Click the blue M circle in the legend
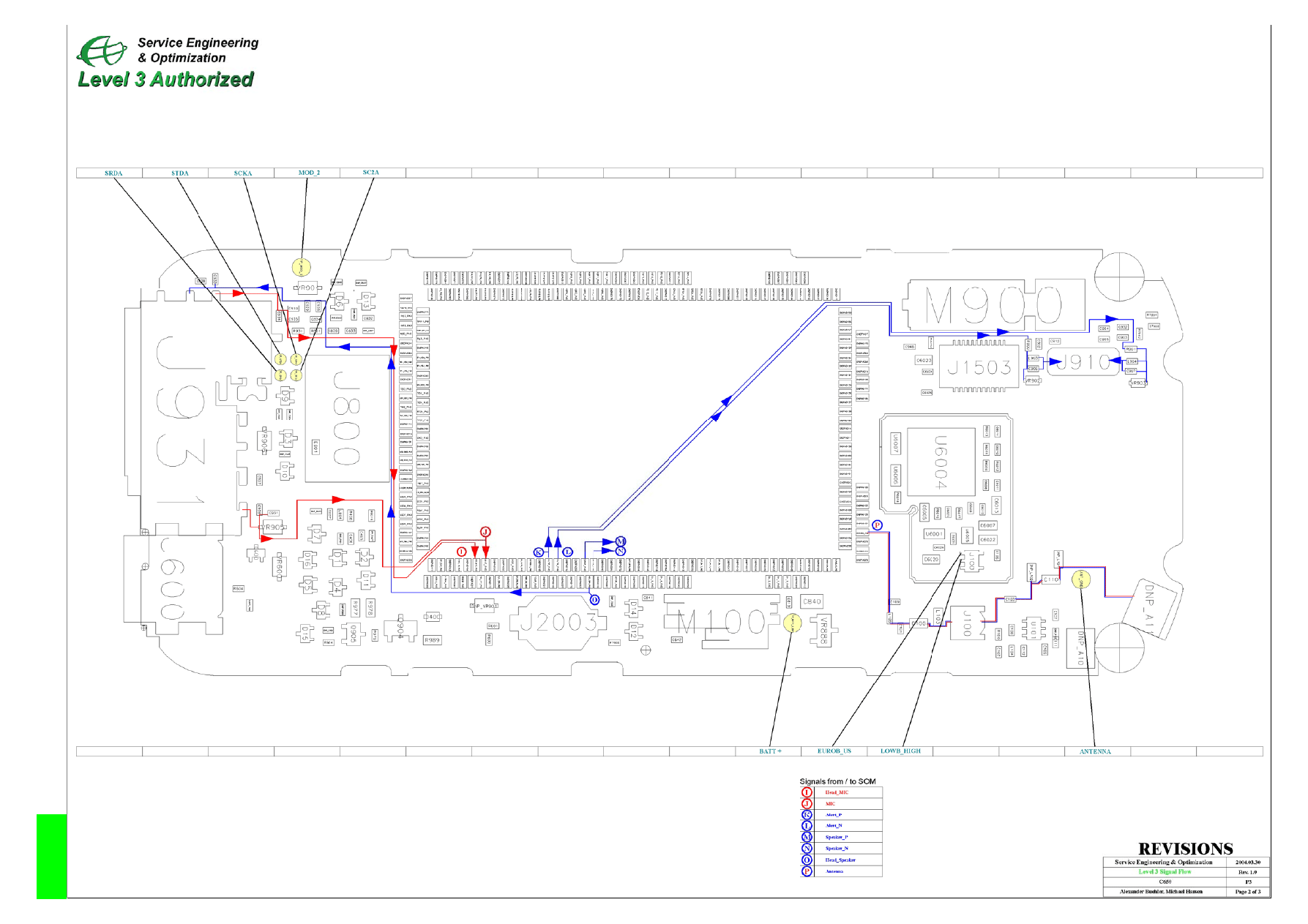Image resolution: width=1308 pixels, height=924 pixels. pyautogui.click(x=807, y=837)
